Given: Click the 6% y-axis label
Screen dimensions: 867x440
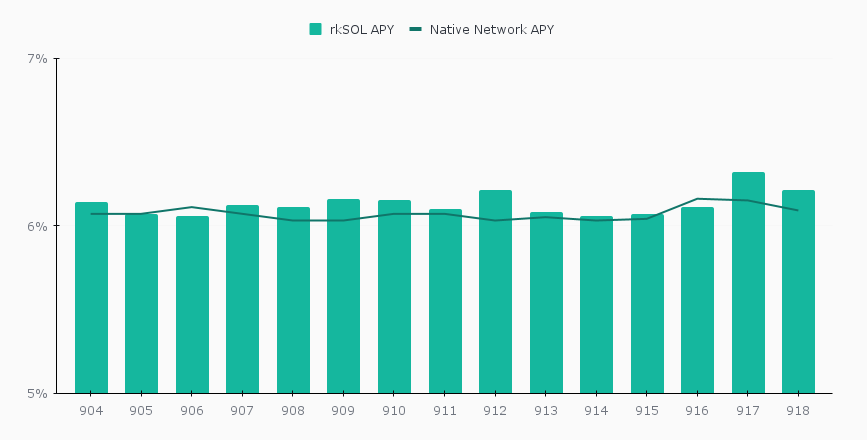Looking at the screenshot, I should (36, 226).
